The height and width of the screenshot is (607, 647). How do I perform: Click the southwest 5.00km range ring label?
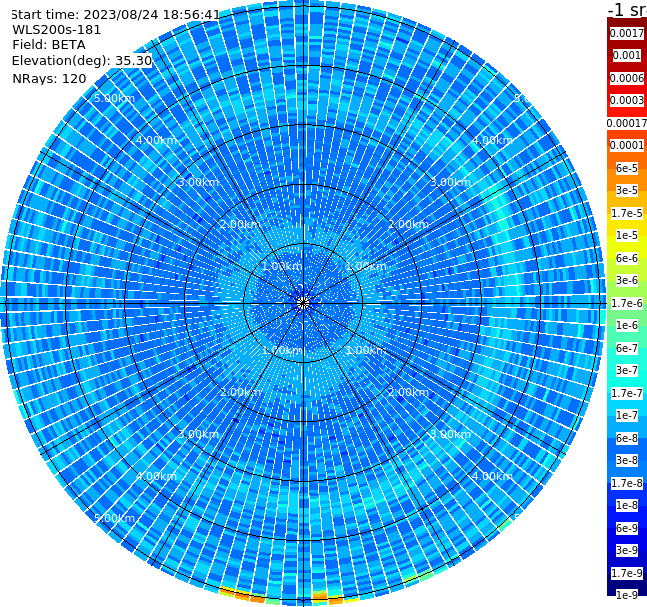coord(114,518)
